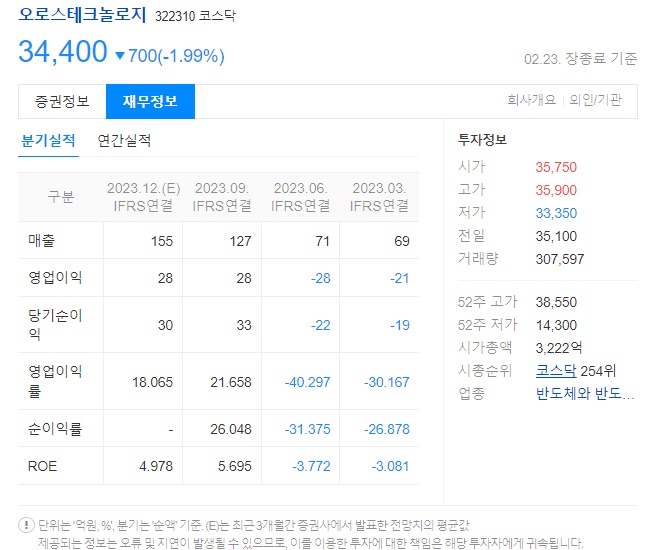Click the 매출 value 71
Viewport: 650px width, 550px height.
pyautogui.click(x=323, y=241)
